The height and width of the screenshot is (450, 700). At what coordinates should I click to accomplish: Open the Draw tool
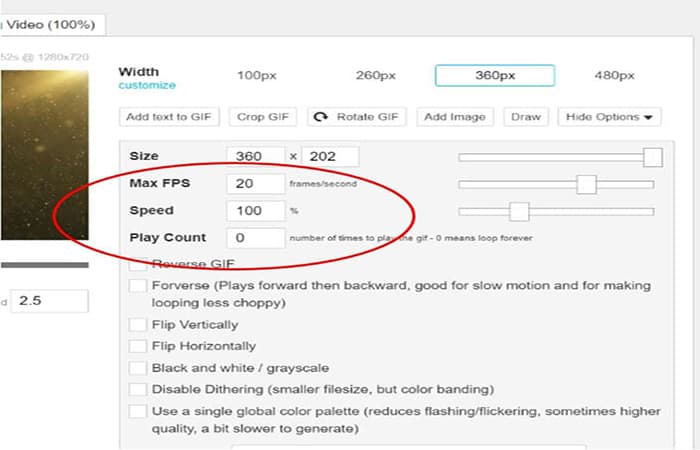526,117
